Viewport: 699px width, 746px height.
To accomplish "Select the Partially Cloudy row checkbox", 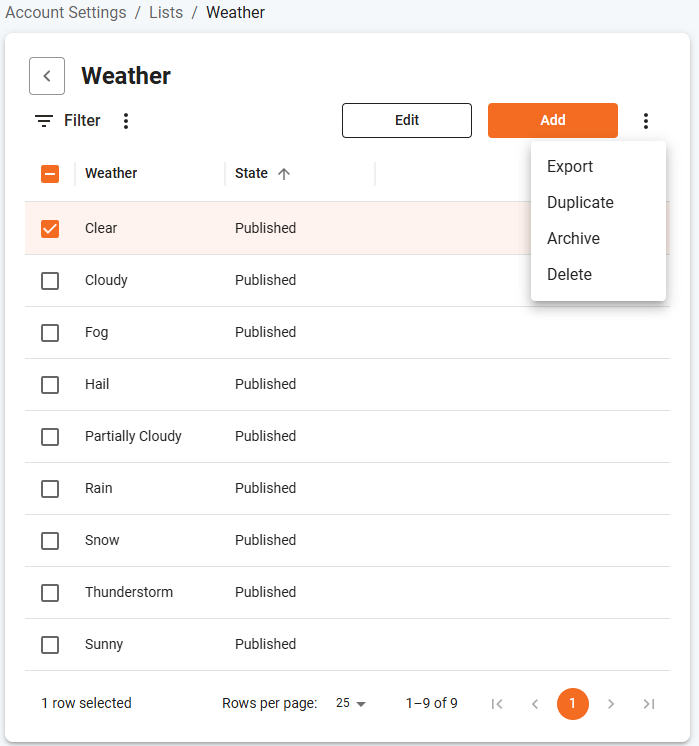I will [x=50, y=437].
